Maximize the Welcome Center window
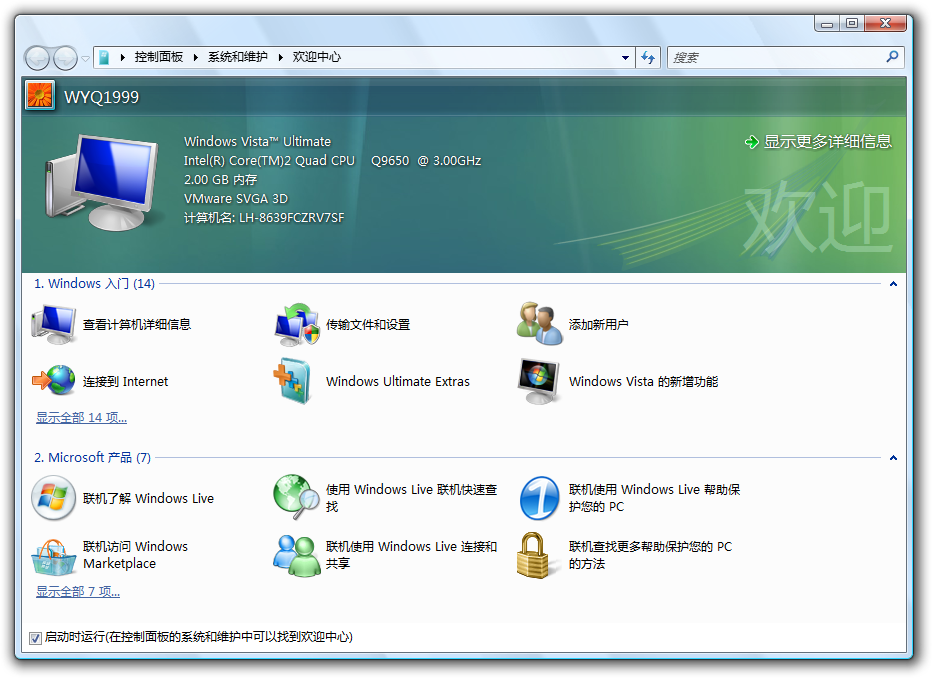The width and height of the screenshot is (932, 678). coord(852,24)
